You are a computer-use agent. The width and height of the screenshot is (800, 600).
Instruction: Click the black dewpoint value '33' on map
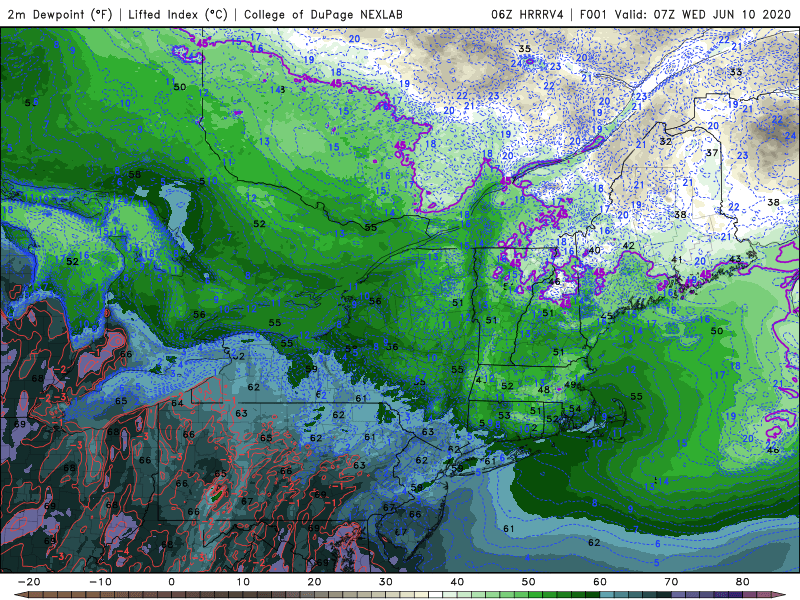[736, 72]
